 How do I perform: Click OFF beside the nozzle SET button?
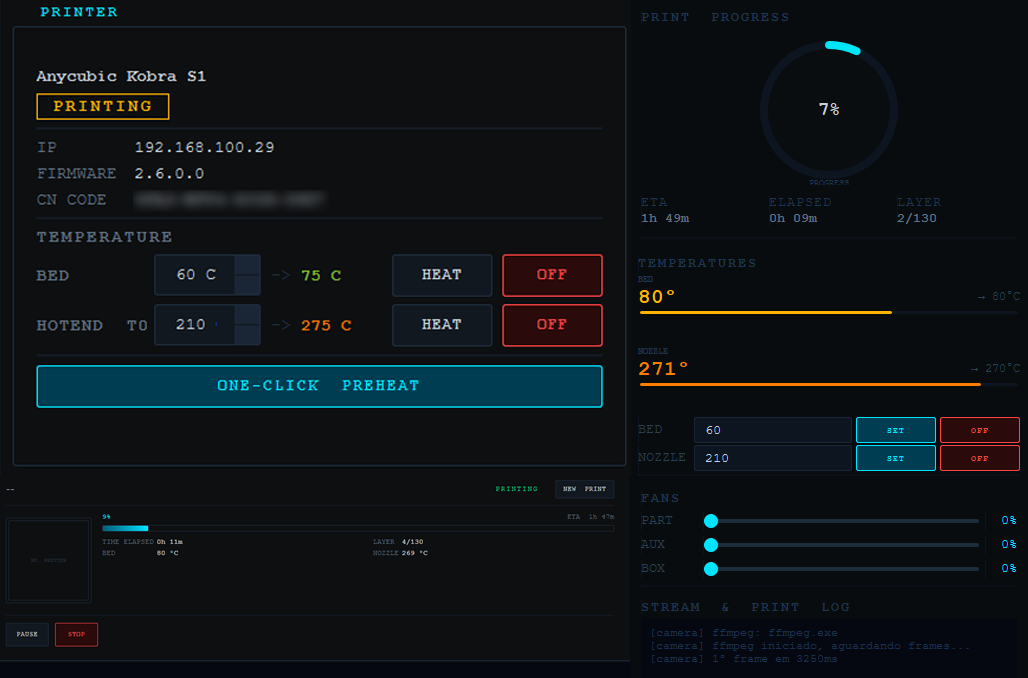(x=979, y=458)
